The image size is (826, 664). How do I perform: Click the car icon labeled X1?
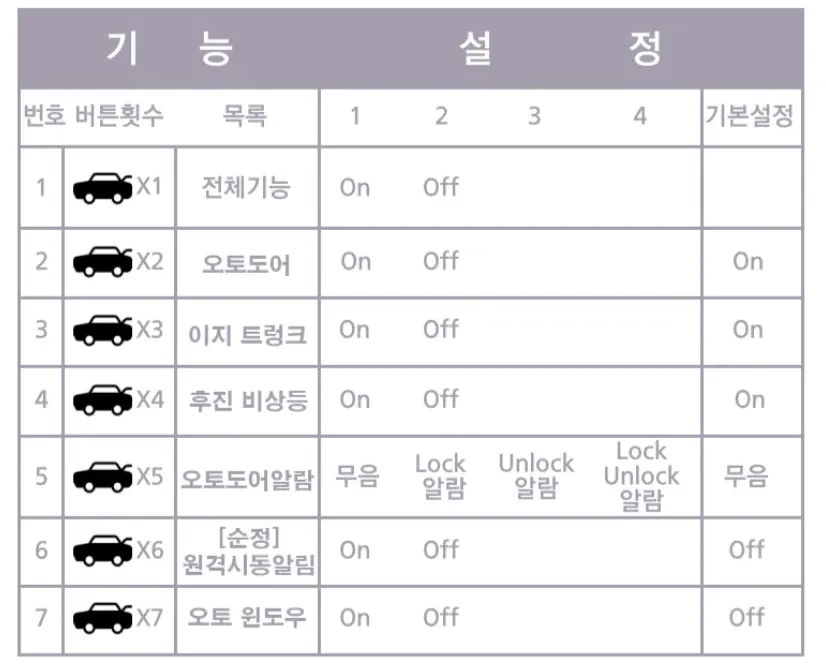click(103, 188)
